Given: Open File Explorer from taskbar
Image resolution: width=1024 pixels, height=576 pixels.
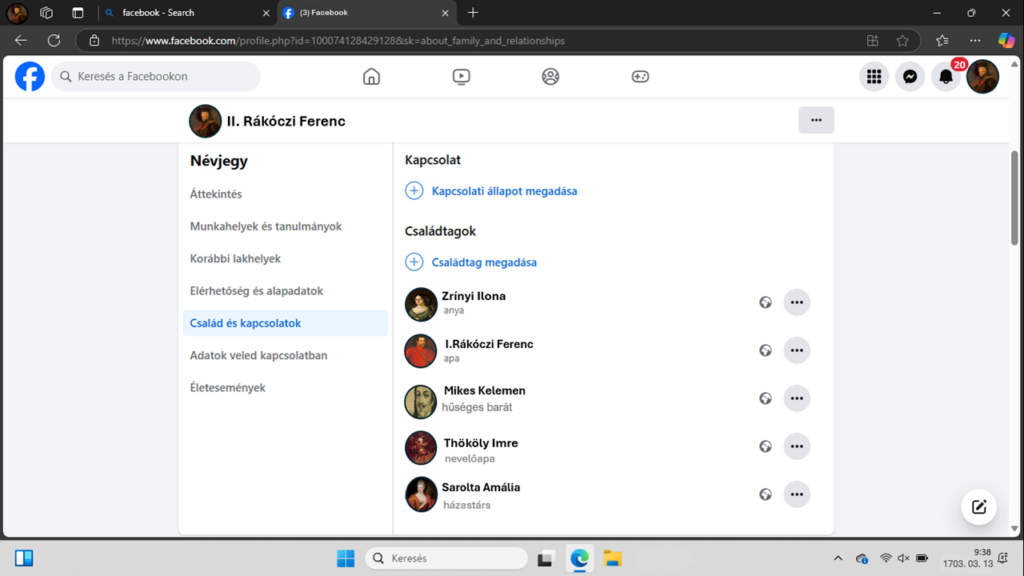Looking at the screenshot, I should pos(612,558).
